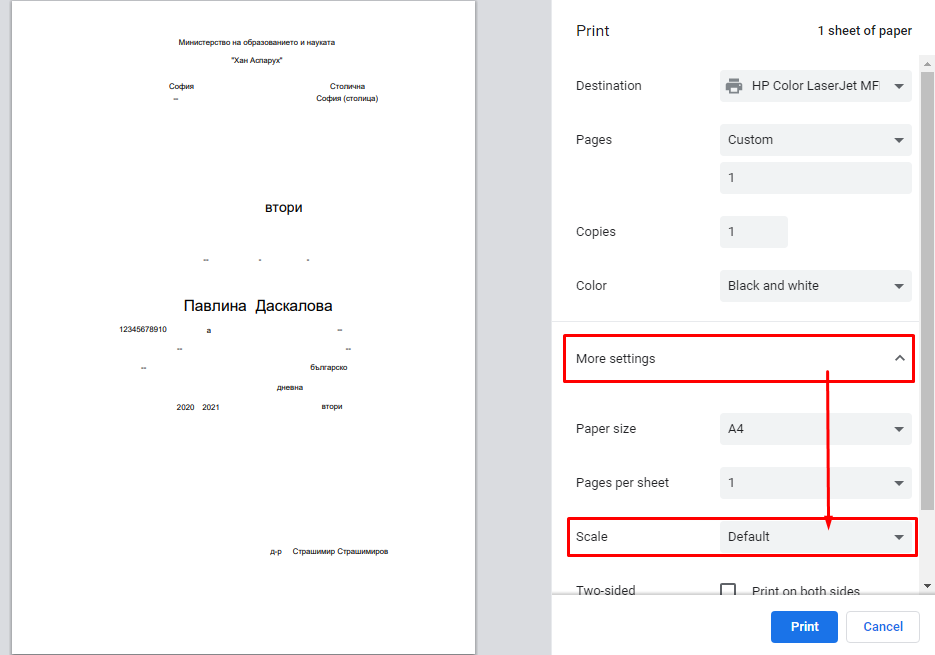This screenshot has height=655, width=935.
Task: Open the Pages dropdown showing Custom
Action: (x=815, y=140)
